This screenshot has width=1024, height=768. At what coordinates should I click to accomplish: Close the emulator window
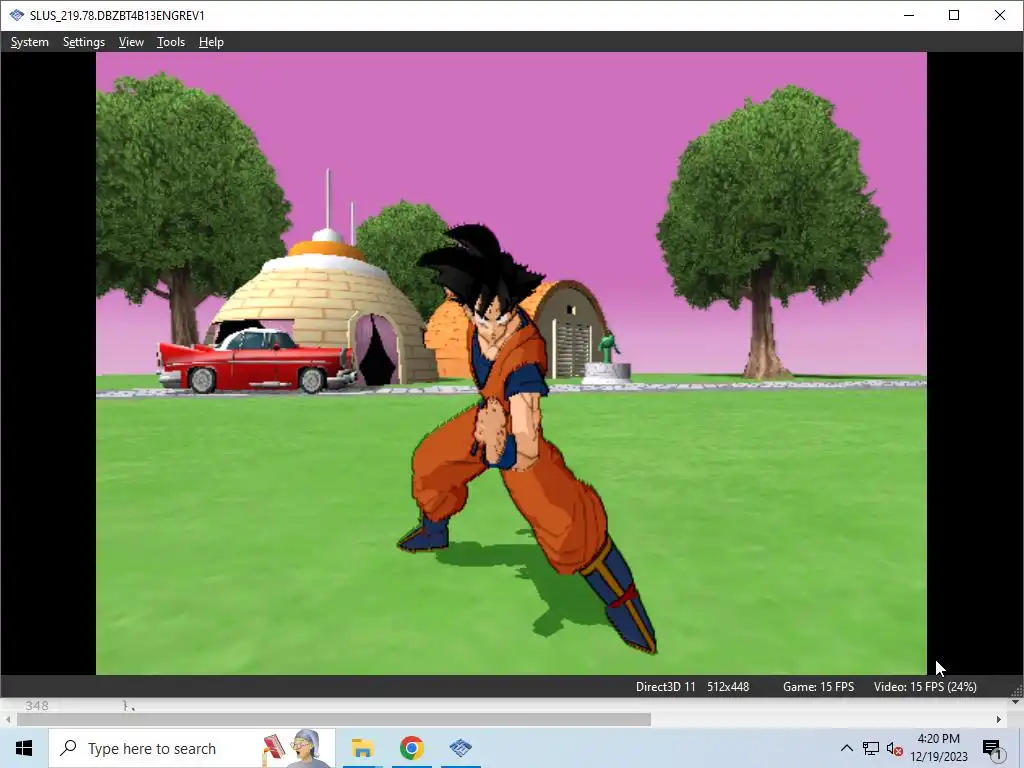(999, 15)
